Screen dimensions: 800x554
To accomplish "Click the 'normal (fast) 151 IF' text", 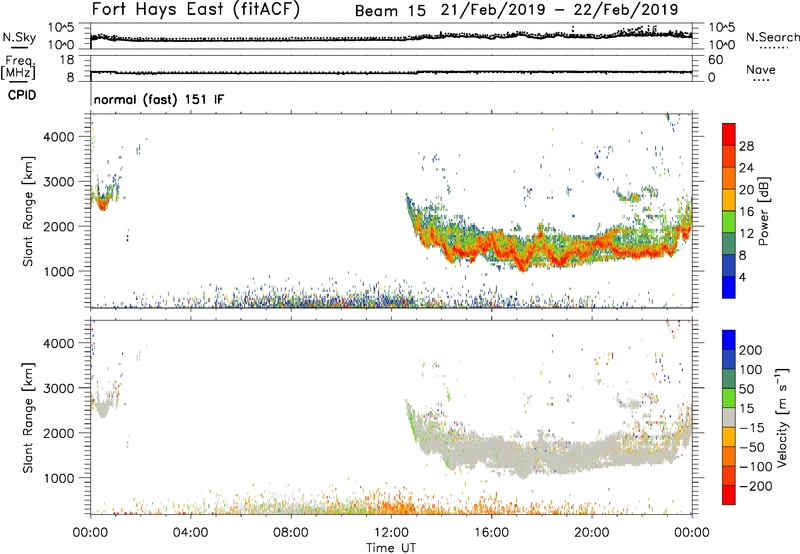I will (x=159, y=99).
